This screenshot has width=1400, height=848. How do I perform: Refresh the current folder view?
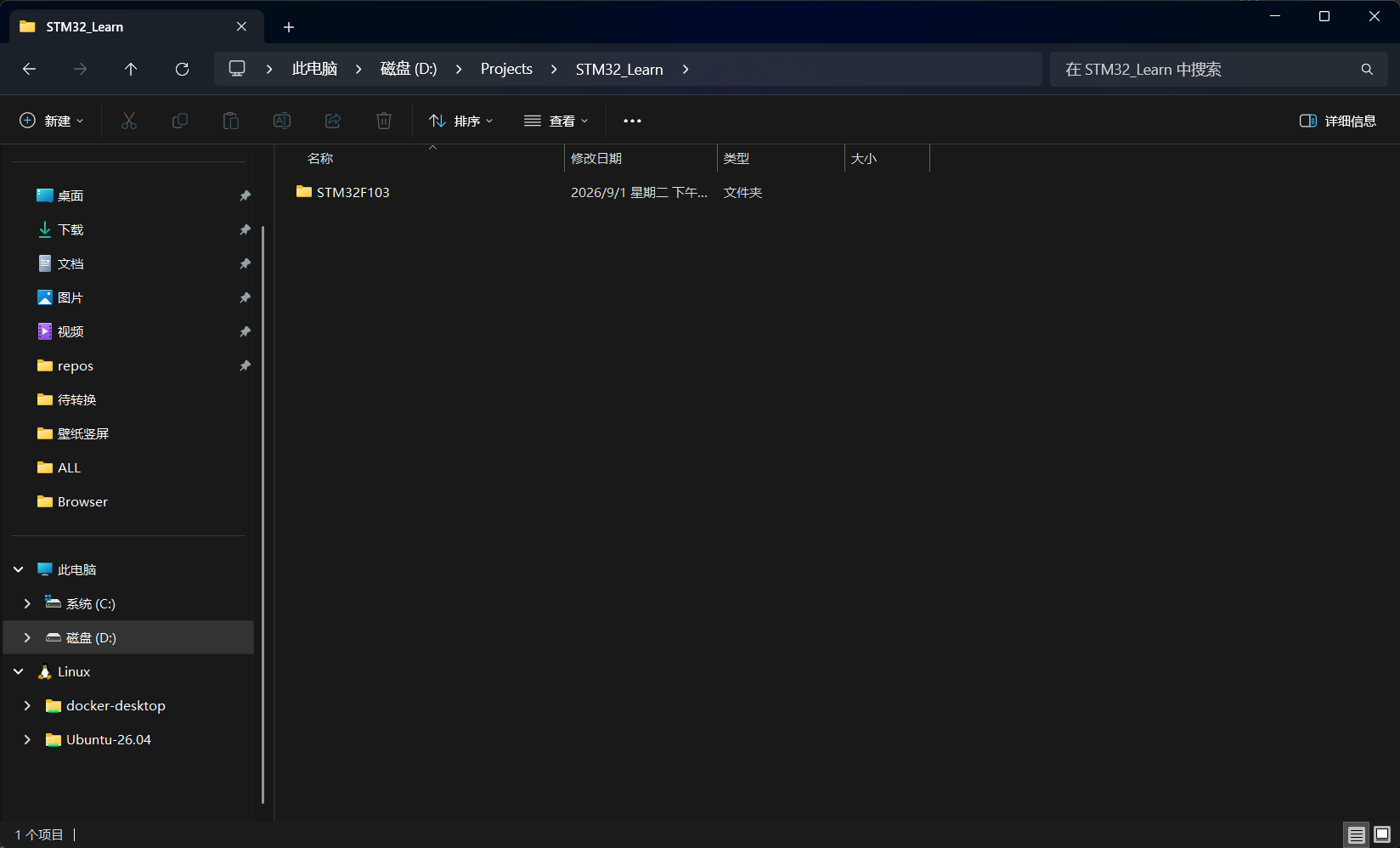(x=182, y=69)
